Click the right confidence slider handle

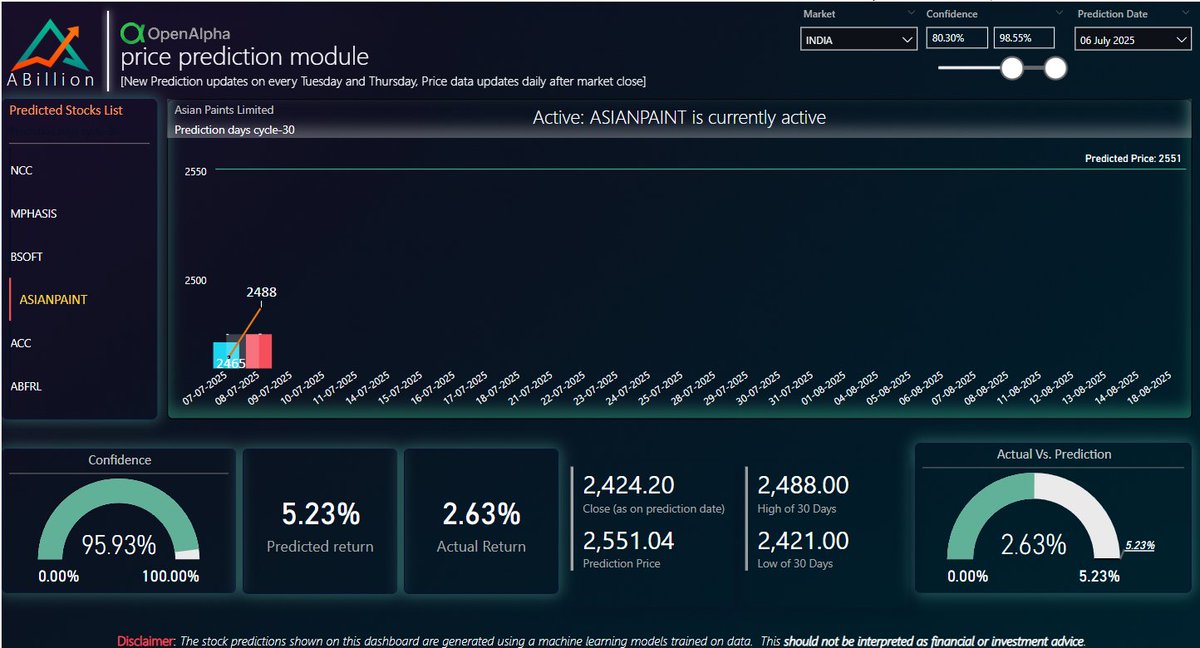1055,68
